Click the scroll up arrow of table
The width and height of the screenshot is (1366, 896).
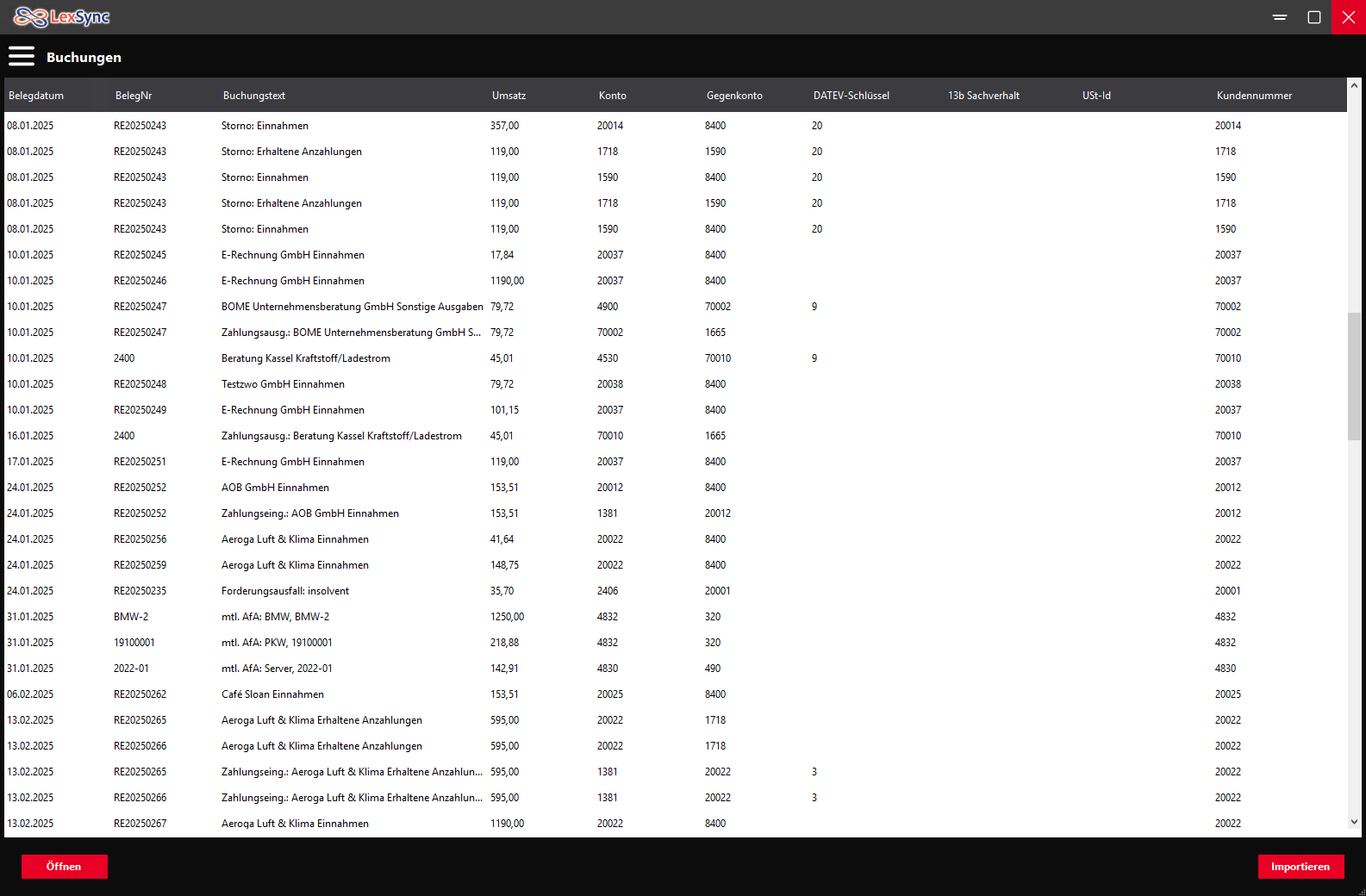click(1354, 86)
